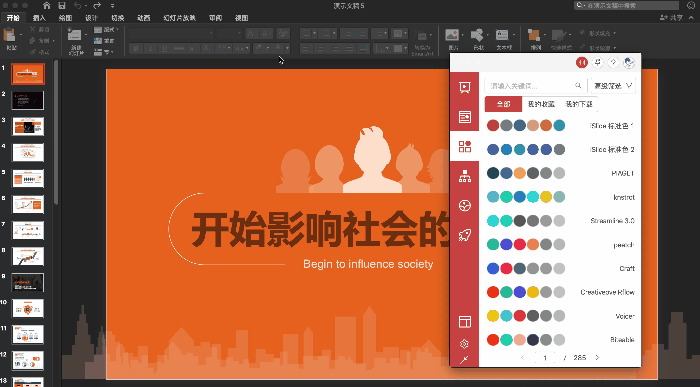
Task: Open the iSlide diagram library sidebar icon
Action: click(464, 176)
